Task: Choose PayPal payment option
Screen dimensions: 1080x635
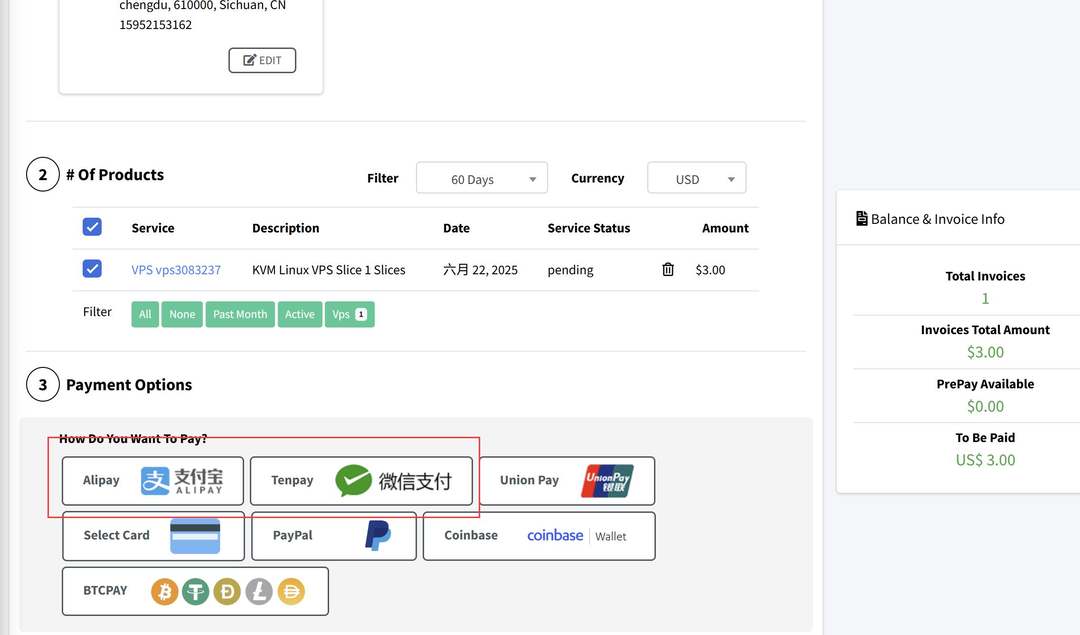Action: point(334,536)
